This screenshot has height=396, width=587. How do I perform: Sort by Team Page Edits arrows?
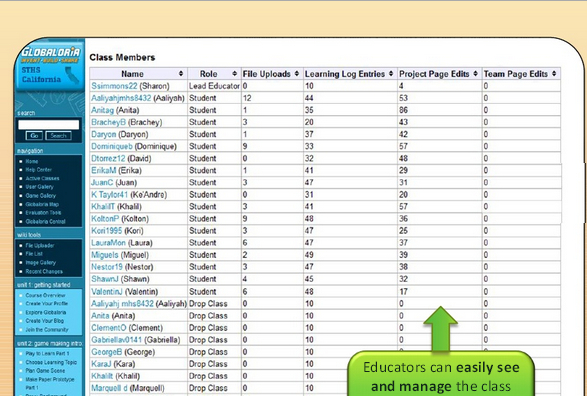(554, 74)
